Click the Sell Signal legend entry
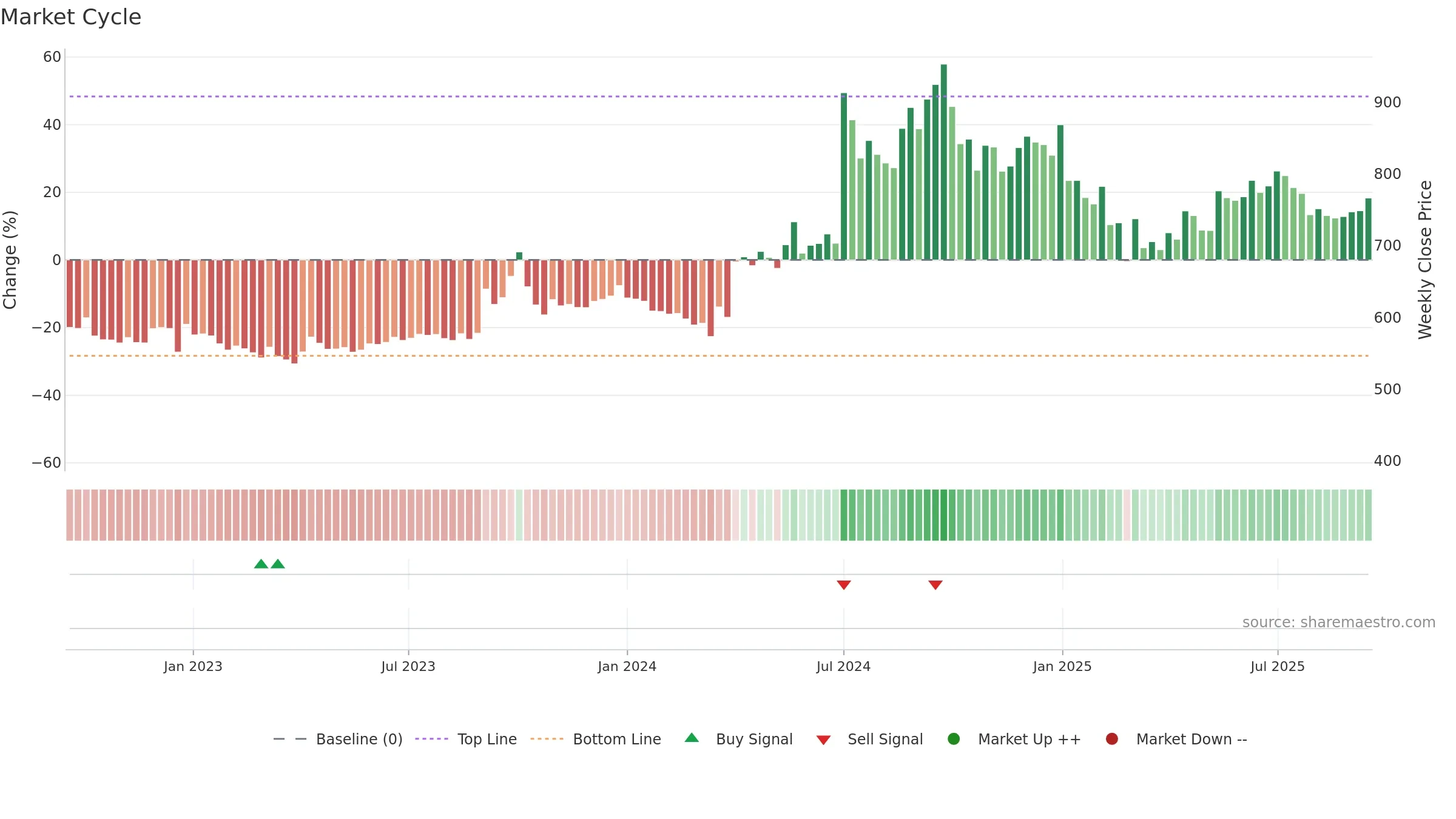Image resolution: width=1456 pixels, height=819 pixels. (x=869, y=739)
